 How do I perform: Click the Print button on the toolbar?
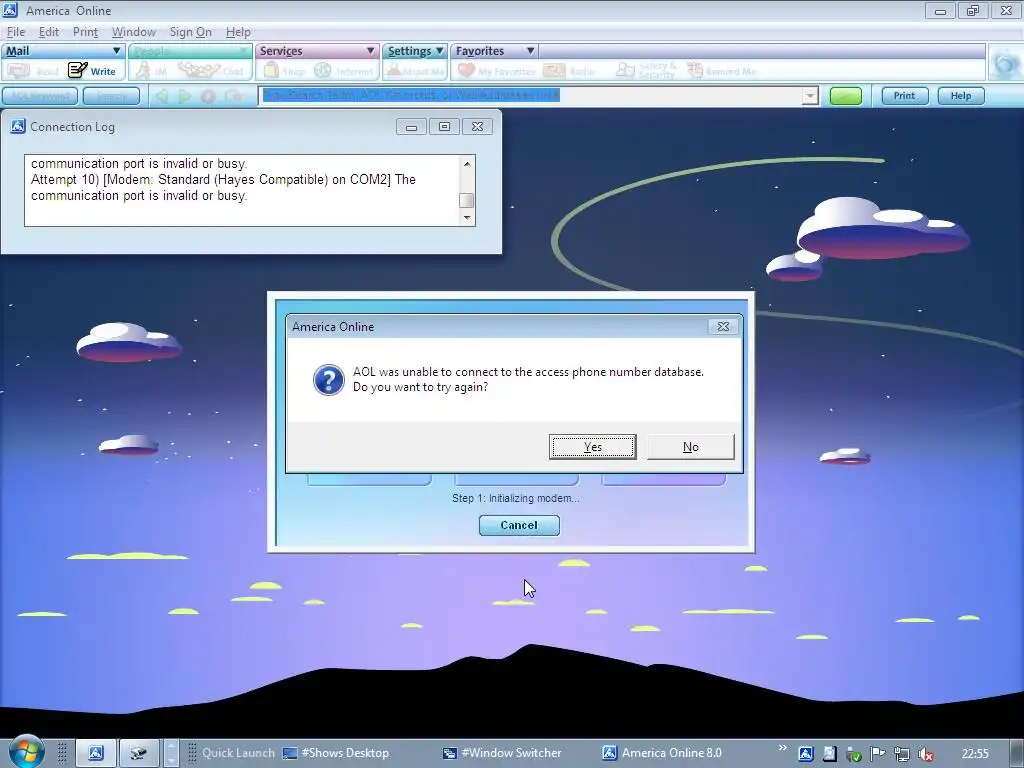pyautogui.click(x=904, y=96)
